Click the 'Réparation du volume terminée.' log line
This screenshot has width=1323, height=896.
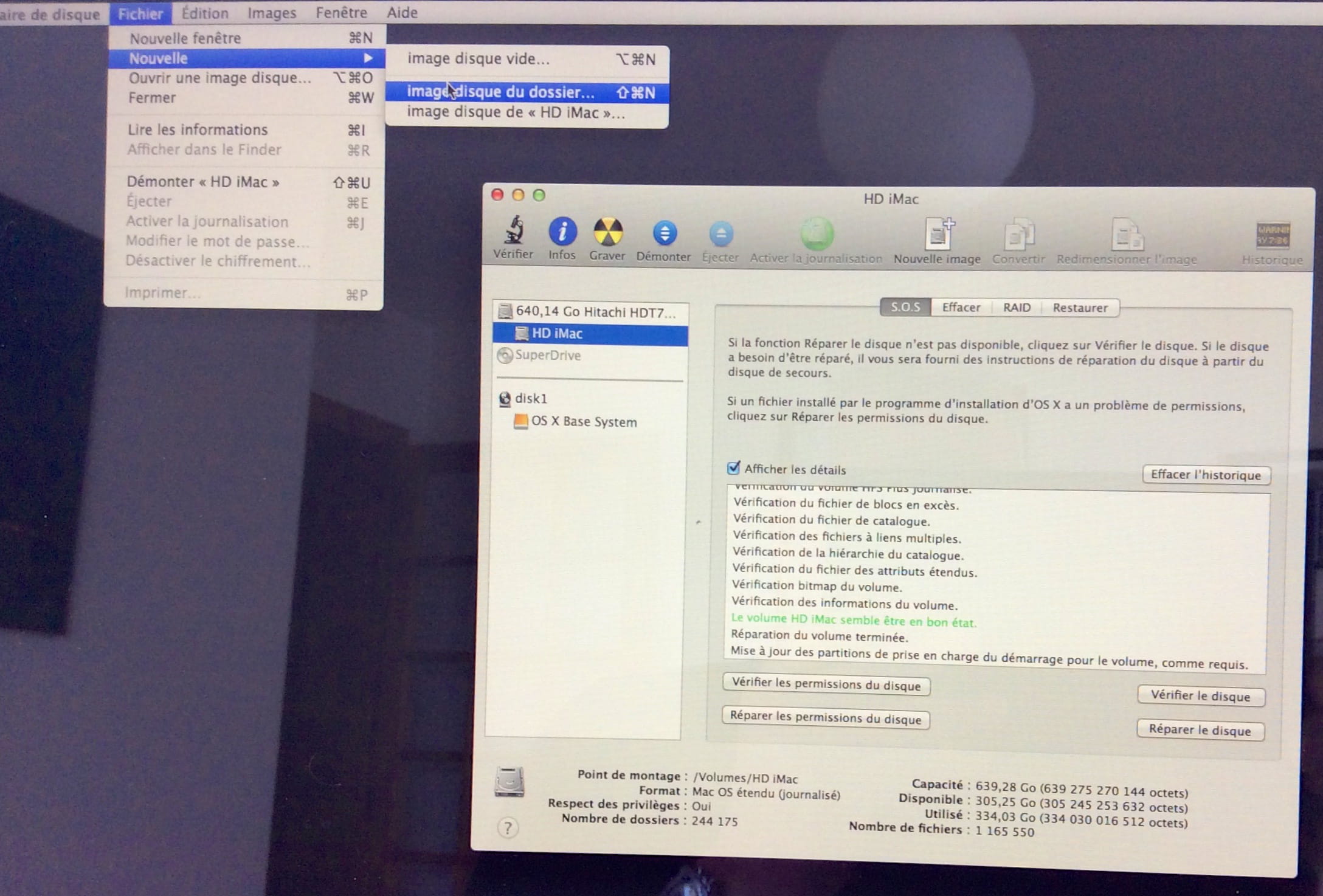(x=819, y=636)
